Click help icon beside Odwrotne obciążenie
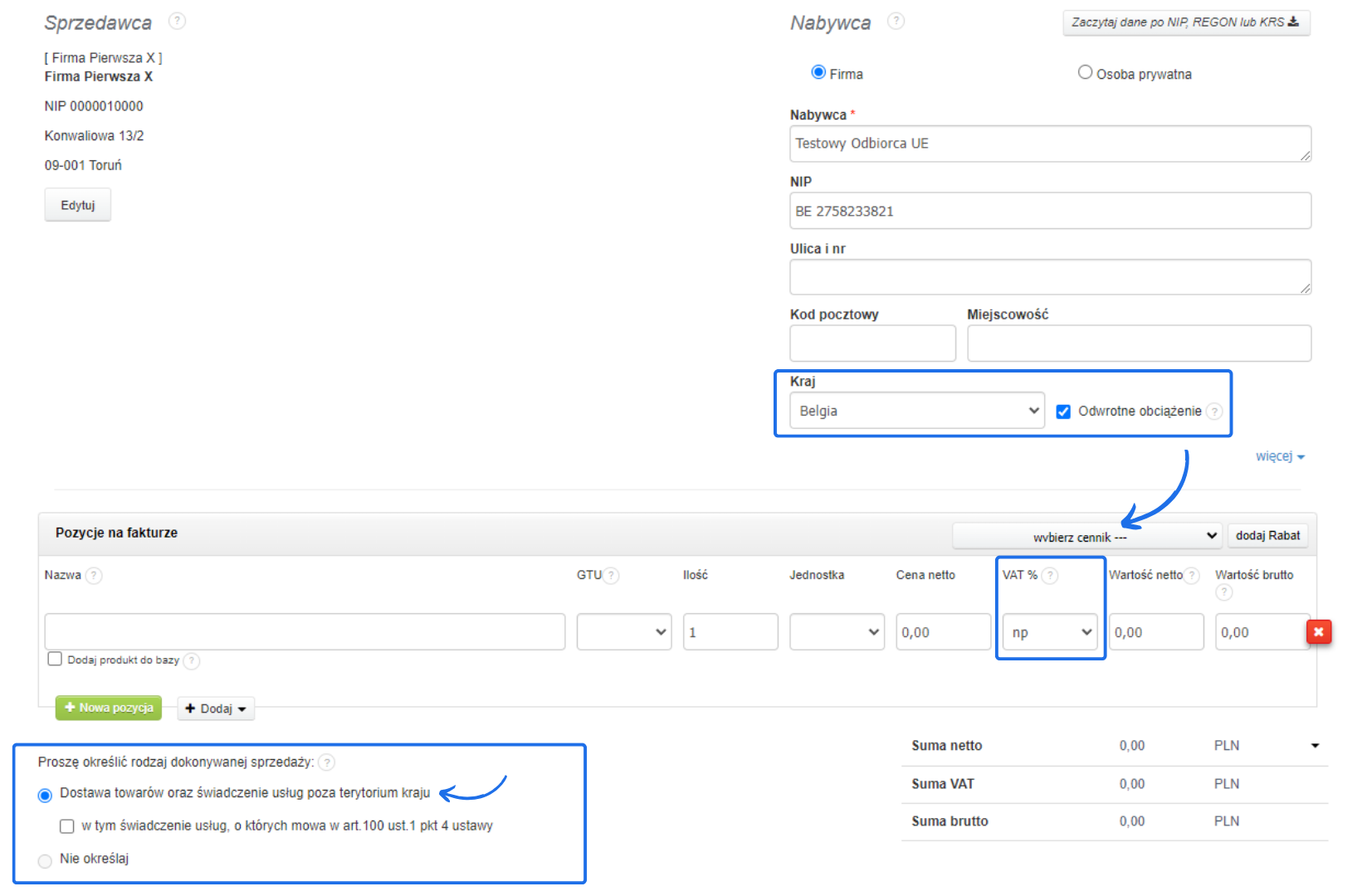The image size is (1362, 896). (x=1214, y=411)
